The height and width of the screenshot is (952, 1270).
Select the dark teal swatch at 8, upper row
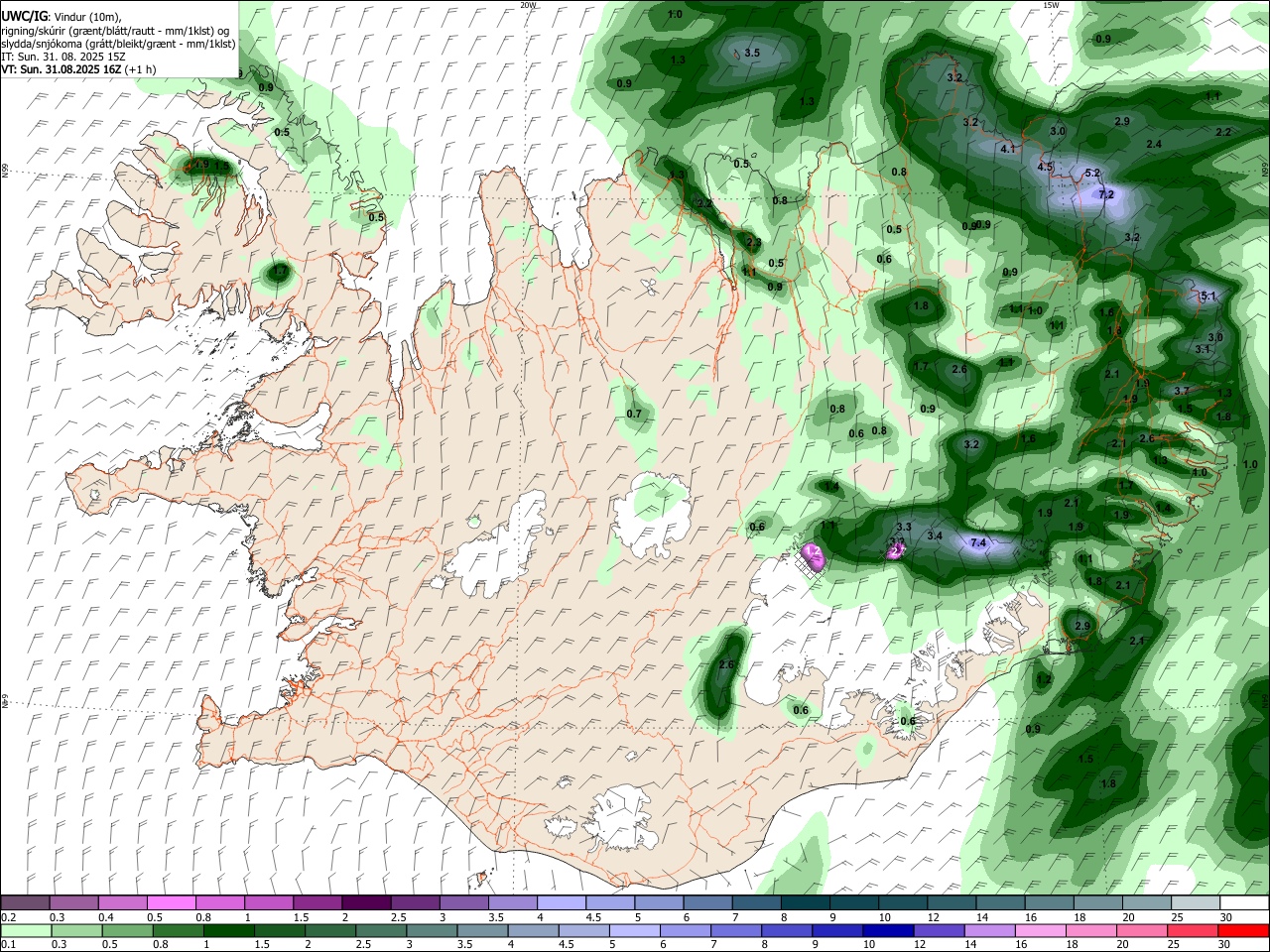[x=806, y=903]
